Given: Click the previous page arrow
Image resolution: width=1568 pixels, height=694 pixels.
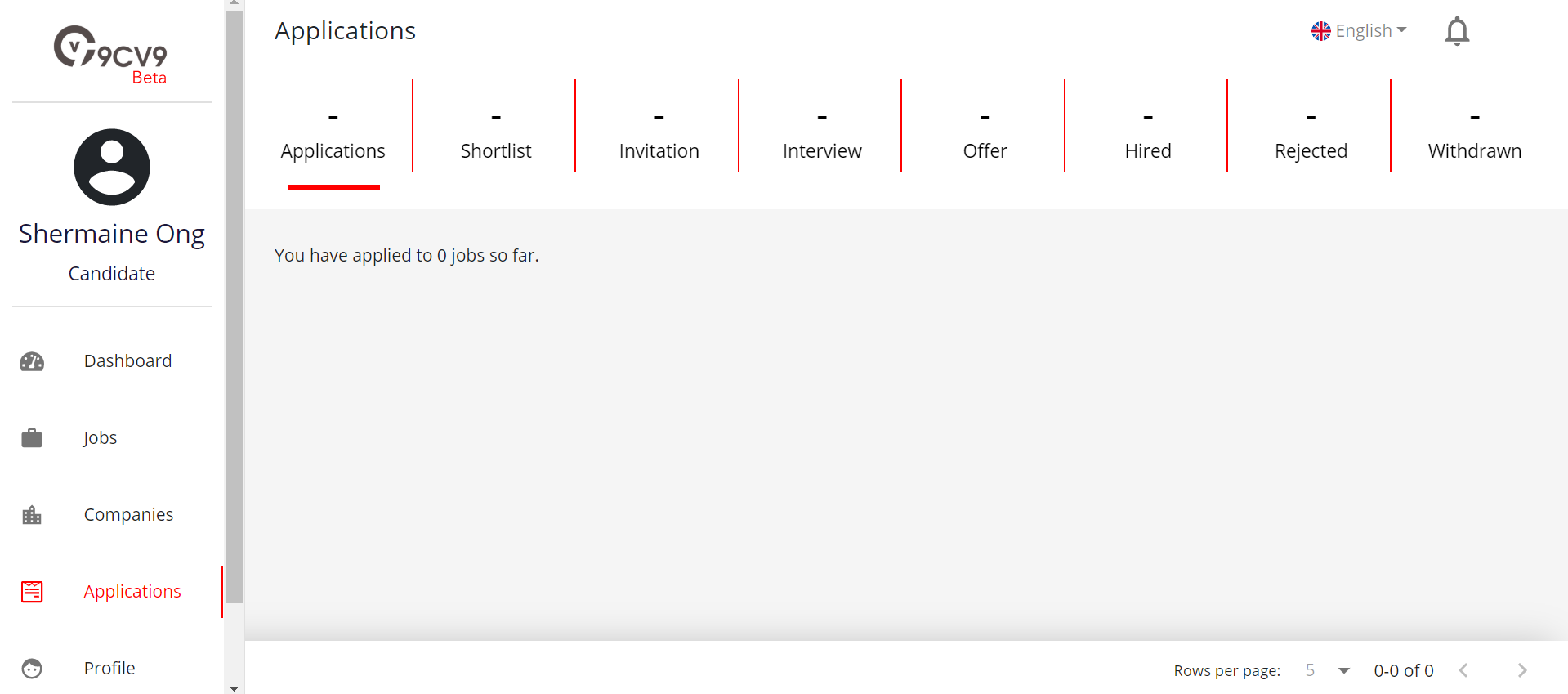Looking at the screenshot, I should click(x=1463, y=670).
